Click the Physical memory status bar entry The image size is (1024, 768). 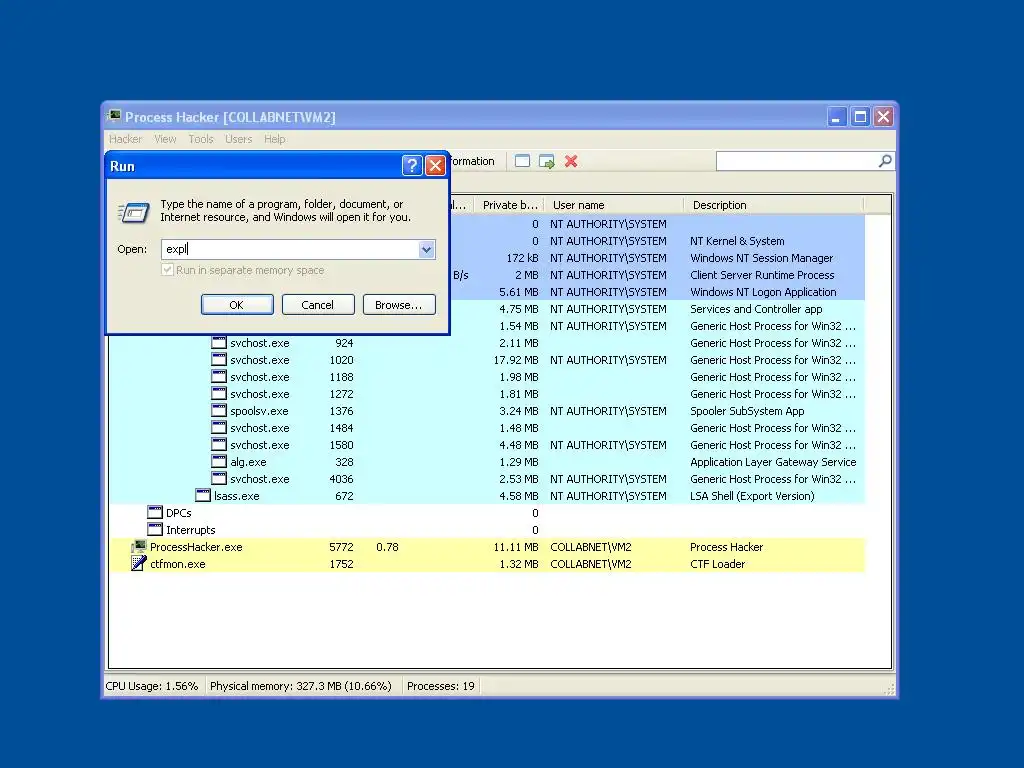click(300, 686)
